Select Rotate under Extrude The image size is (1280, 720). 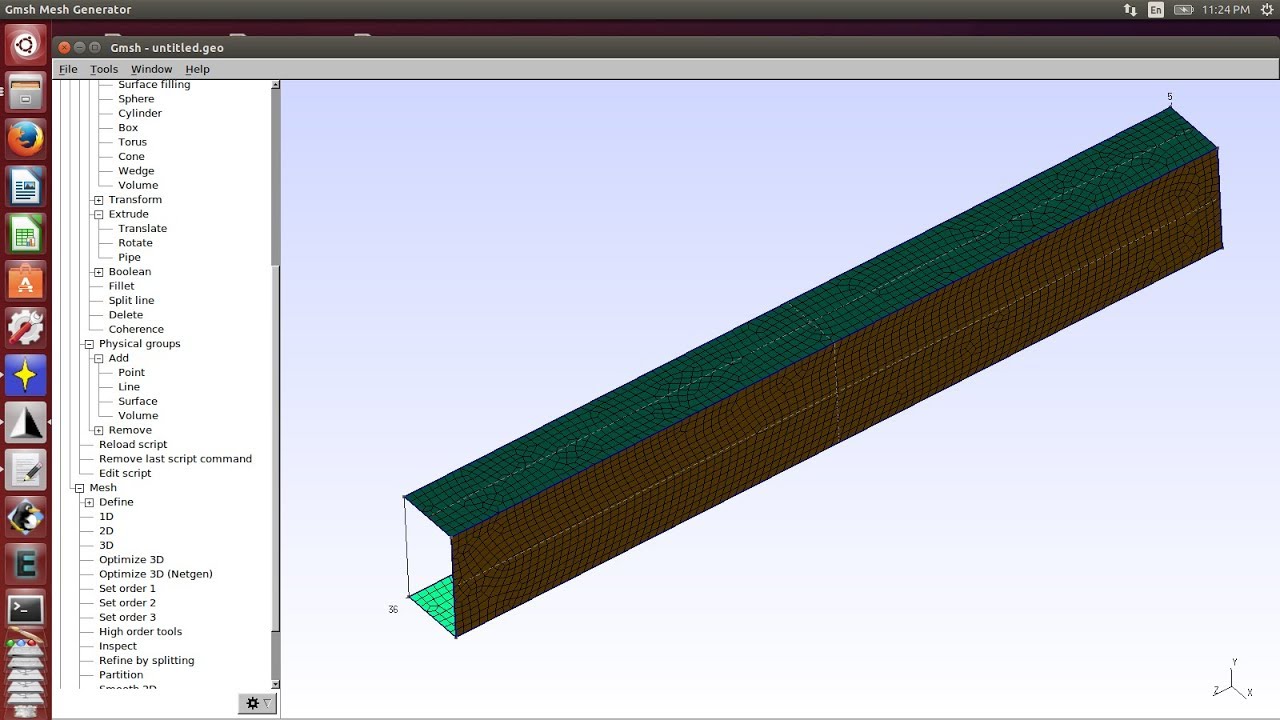[135, 243]
